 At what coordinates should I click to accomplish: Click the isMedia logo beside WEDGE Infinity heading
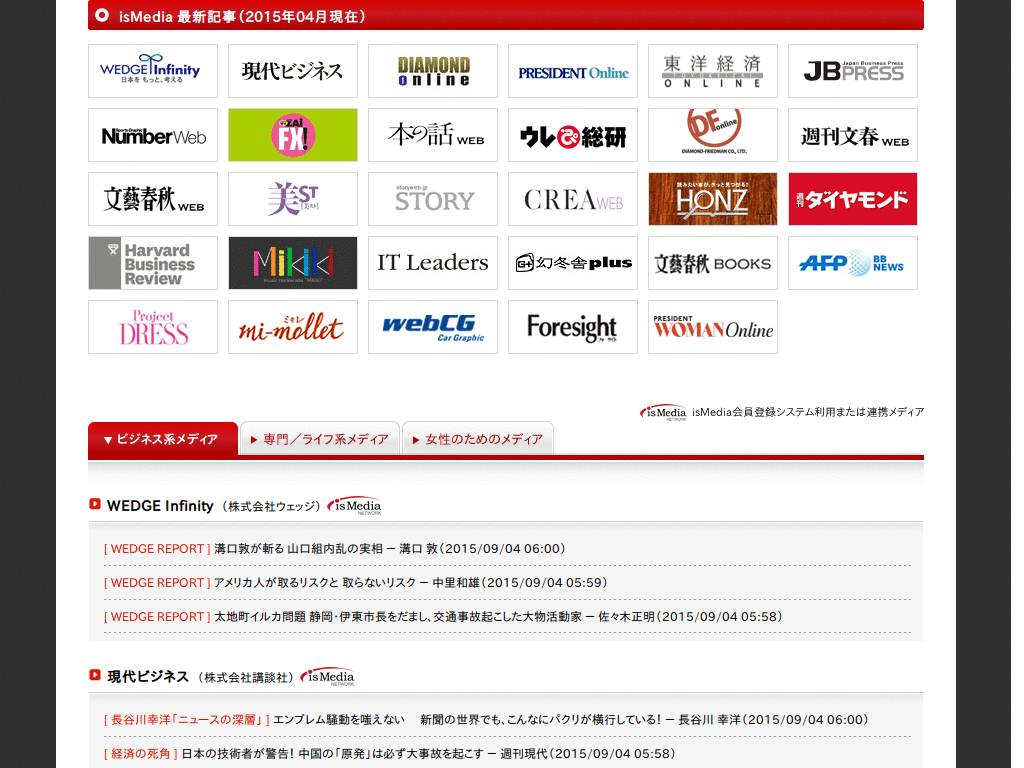[354, 505]
